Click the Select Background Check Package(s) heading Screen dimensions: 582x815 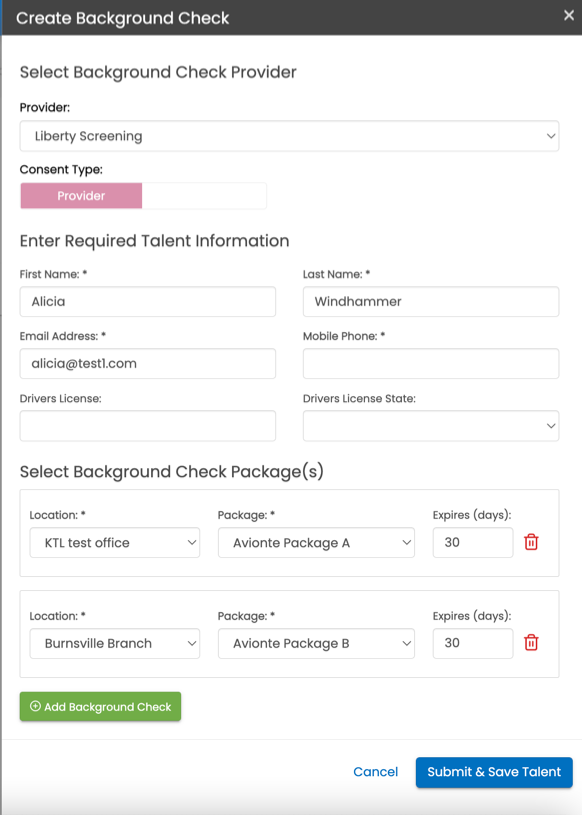pyautogui.click(x=171, y=471)
